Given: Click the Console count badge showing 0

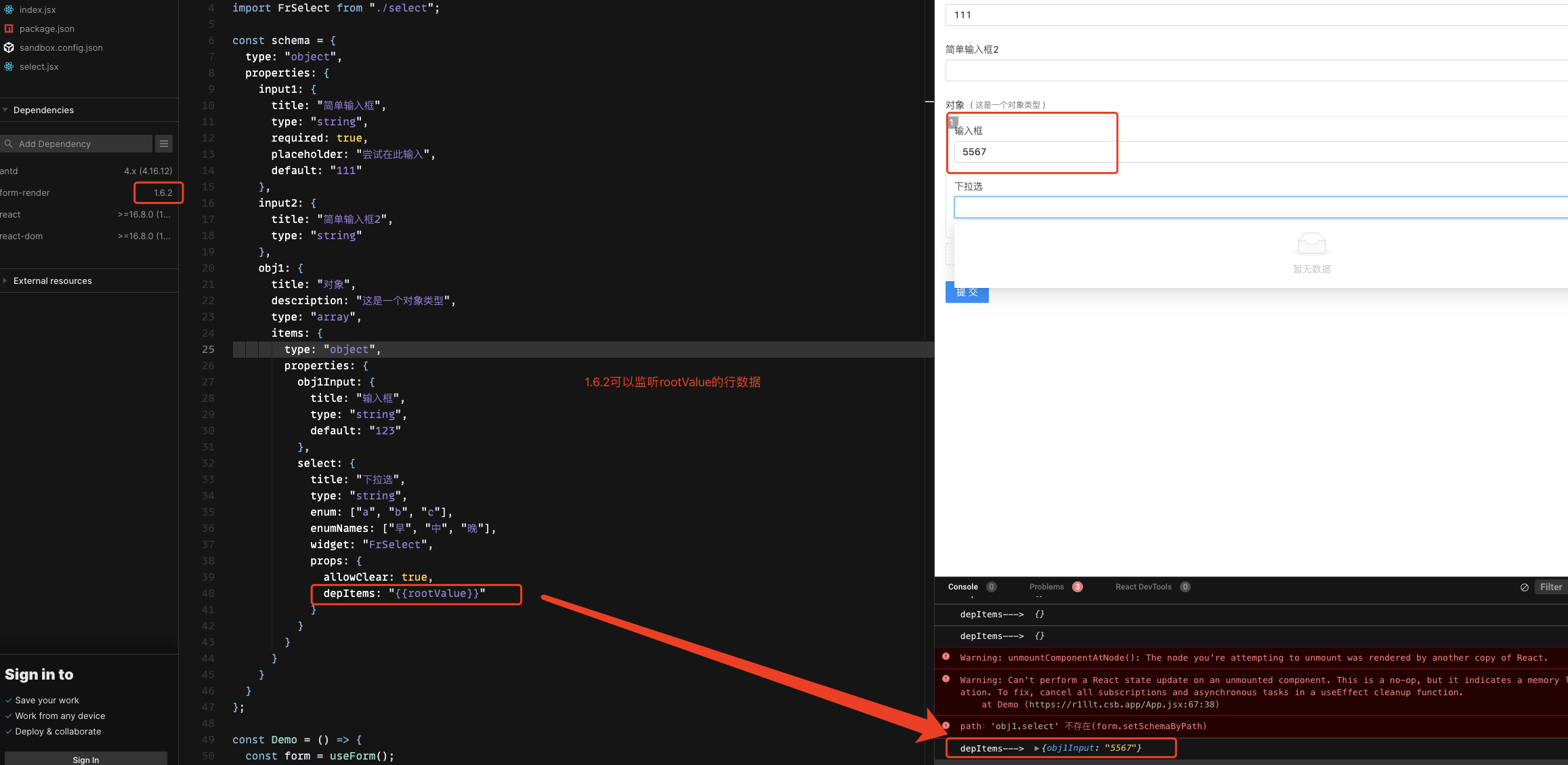Looking at the screenshot, I should tap(992, 586).
